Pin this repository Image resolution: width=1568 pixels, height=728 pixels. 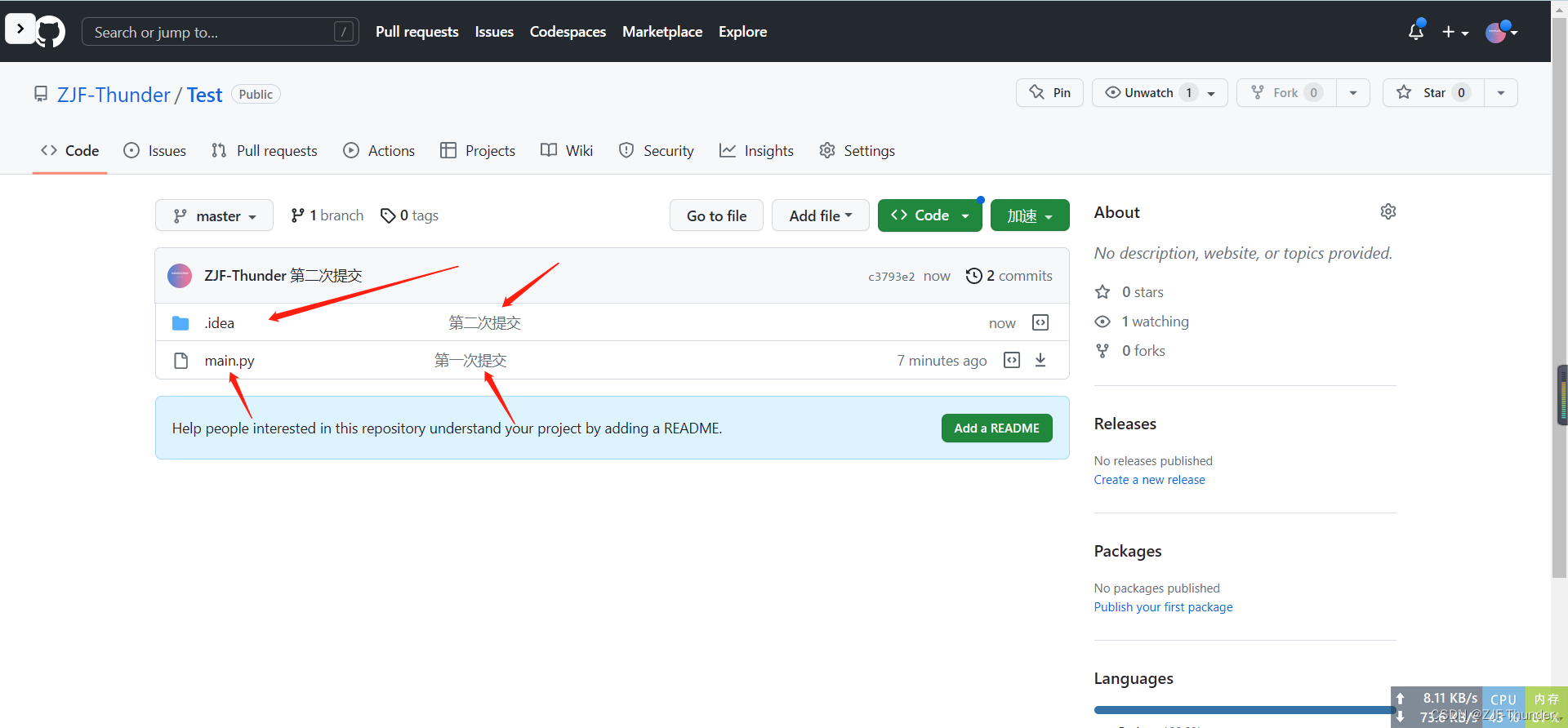click(1049, 92)
